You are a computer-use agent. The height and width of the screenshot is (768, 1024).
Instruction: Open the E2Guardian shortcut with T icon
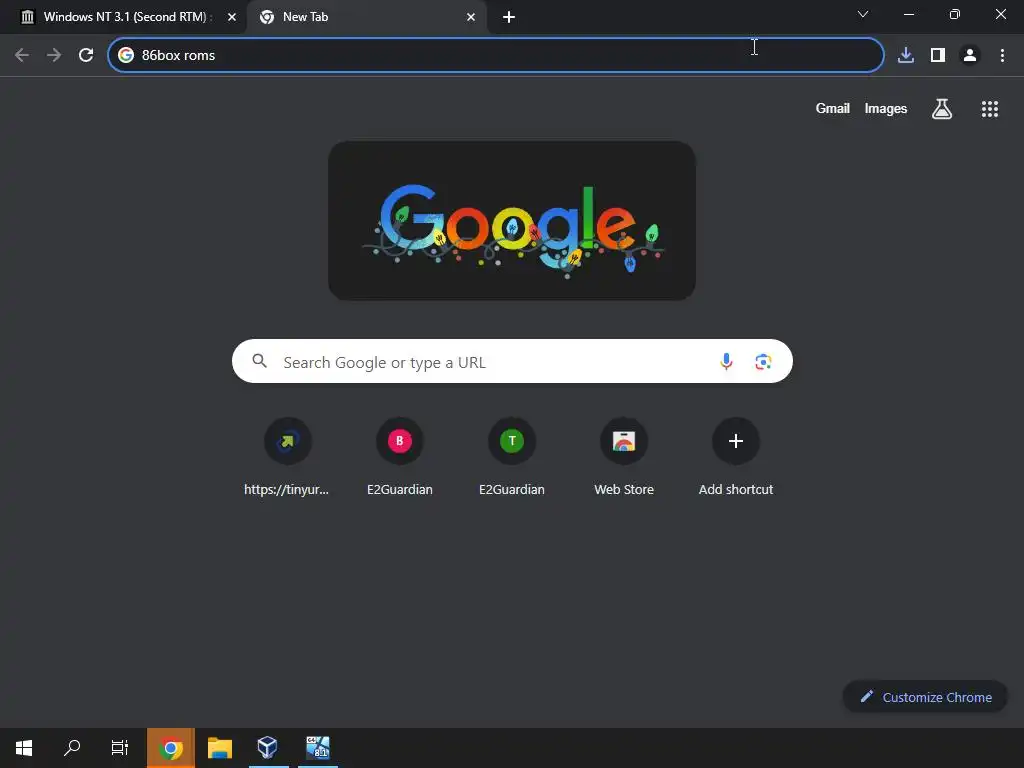click(x=512, y=457)
